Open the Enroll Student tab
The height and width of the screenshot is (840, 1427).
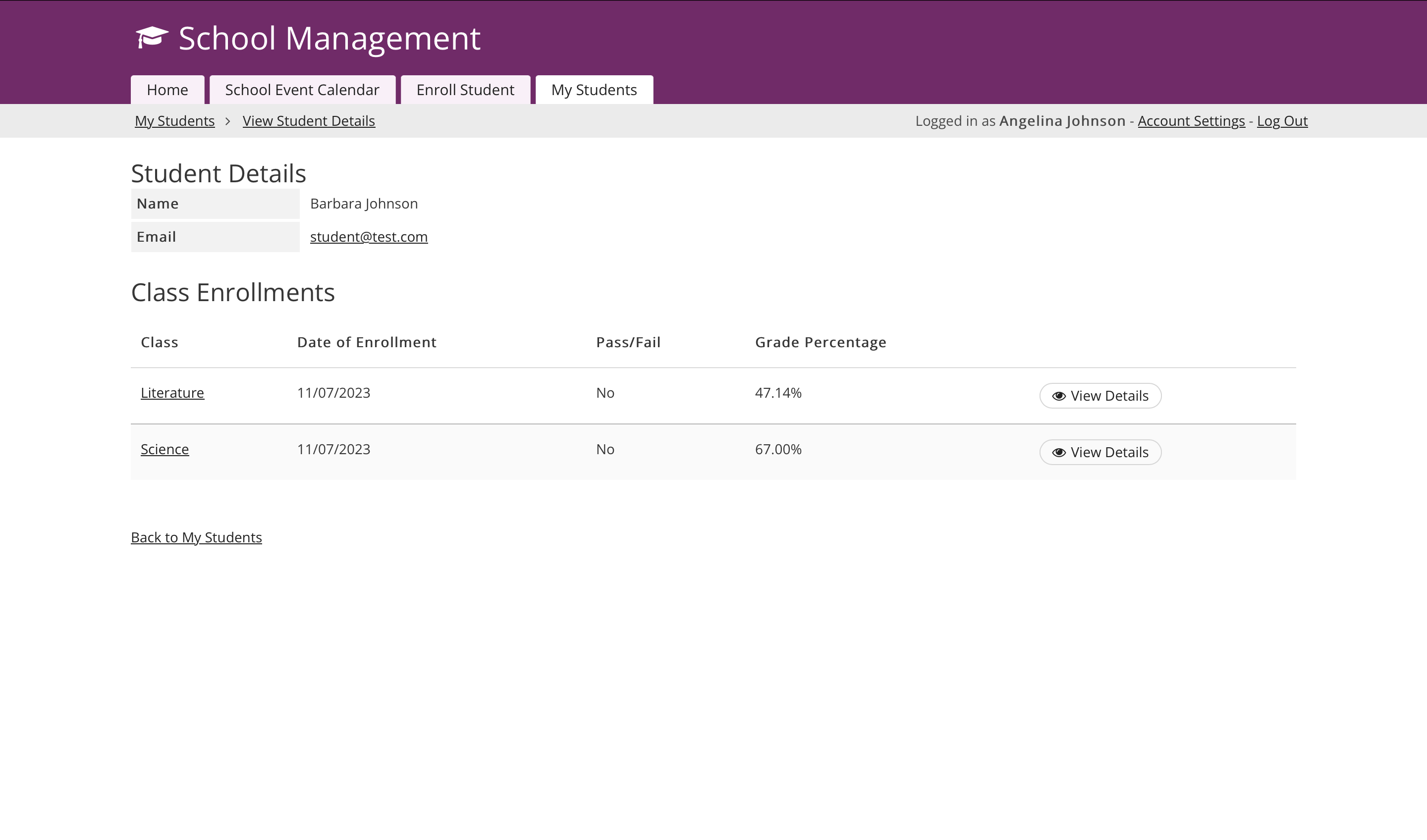click(465, 90)
